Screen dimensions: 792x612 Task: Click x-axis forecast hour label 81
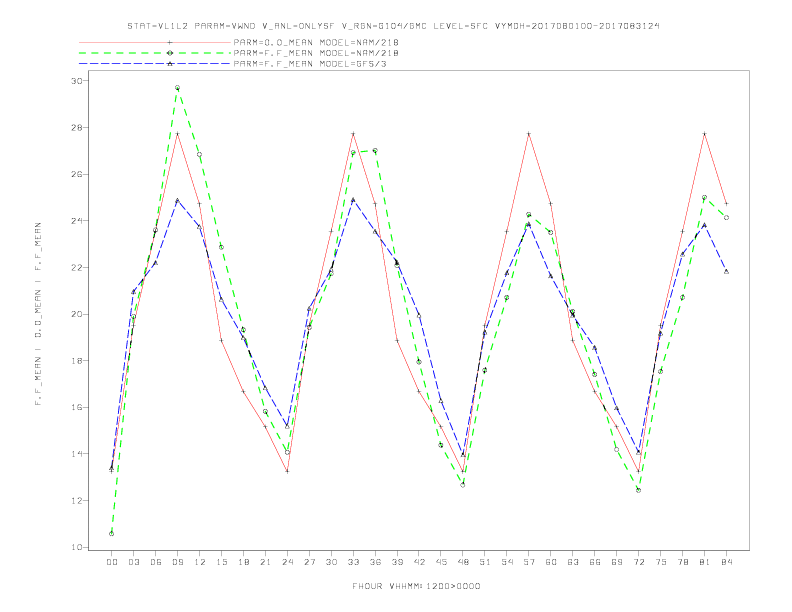point(705,562)
